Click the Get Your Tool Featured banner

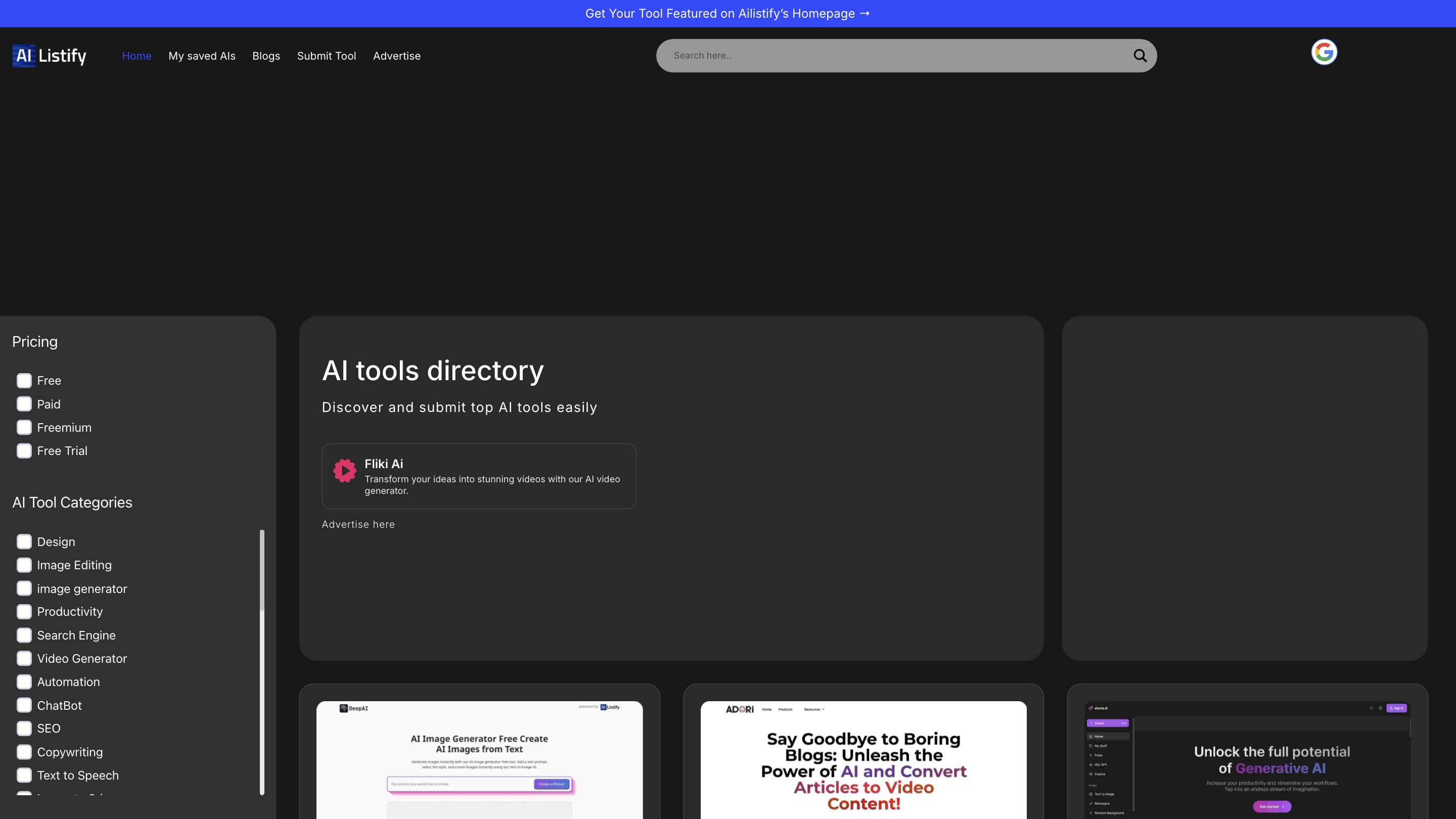[x=727, y=13]
